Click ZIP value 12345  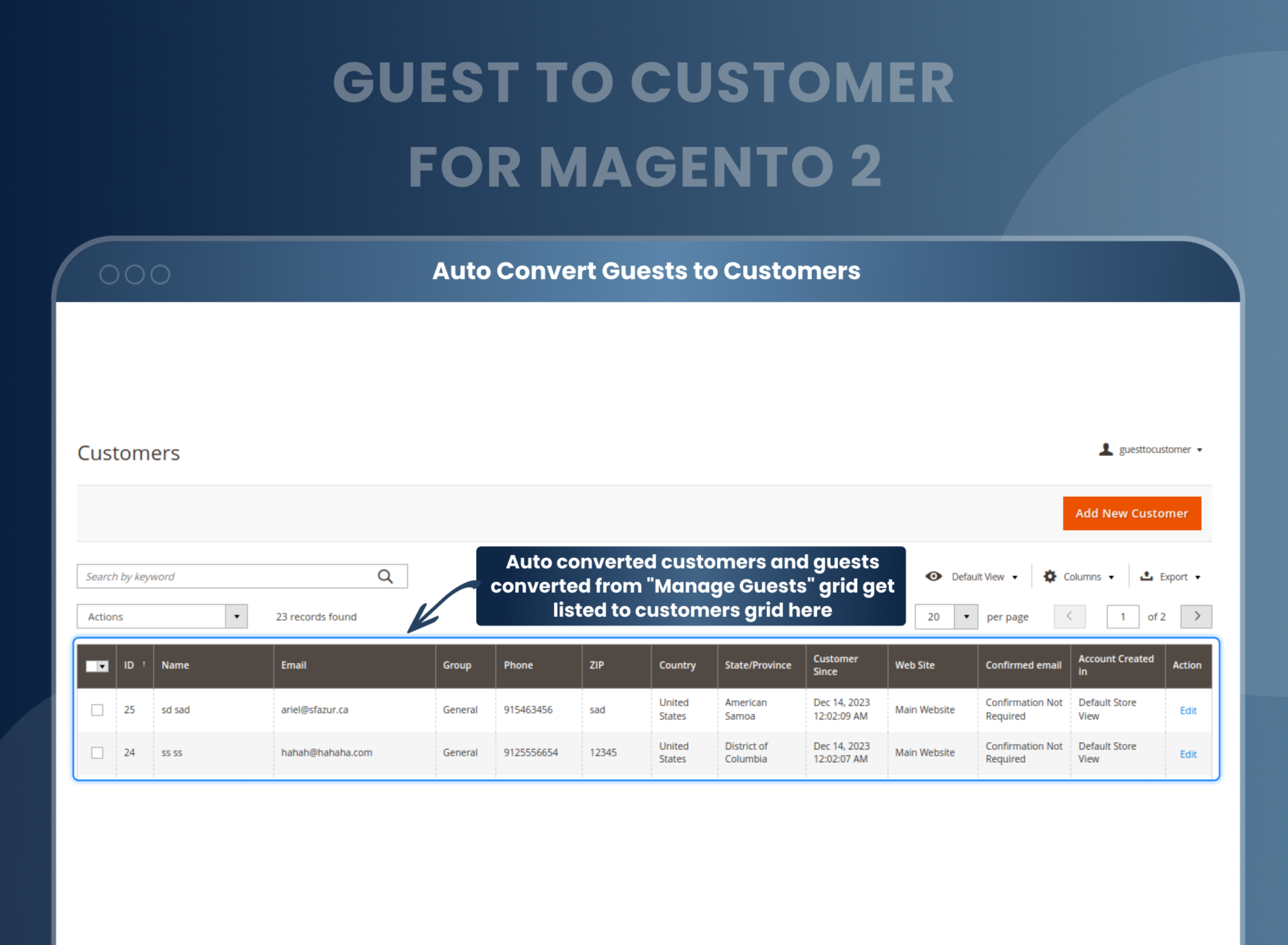point(603,753)
